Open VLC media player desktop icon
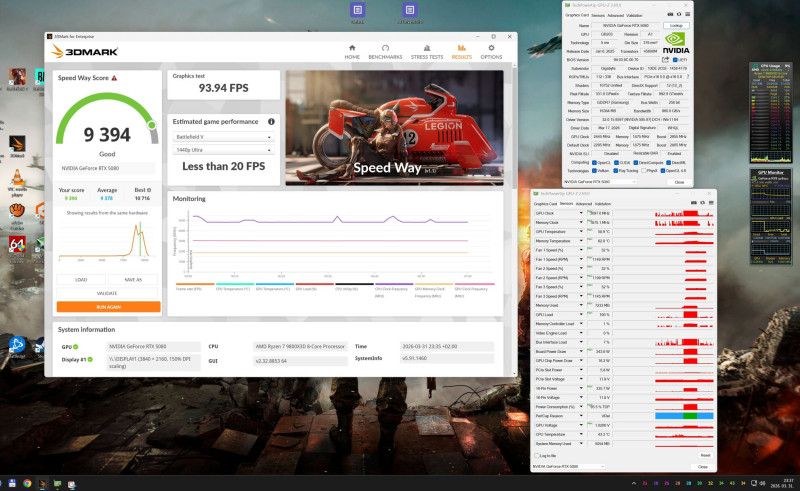Viewport: 800px width, 491px height. pos(17,183)
